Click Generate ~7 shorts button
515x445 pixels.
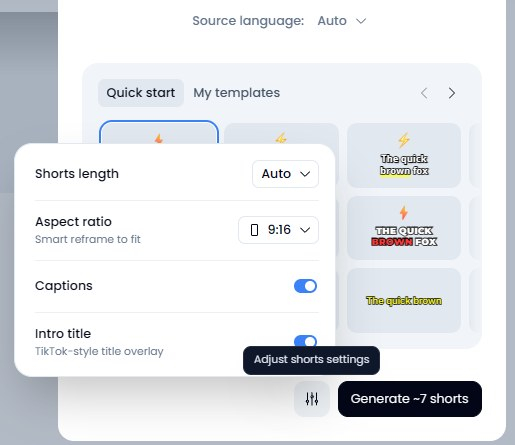point(410,399)
